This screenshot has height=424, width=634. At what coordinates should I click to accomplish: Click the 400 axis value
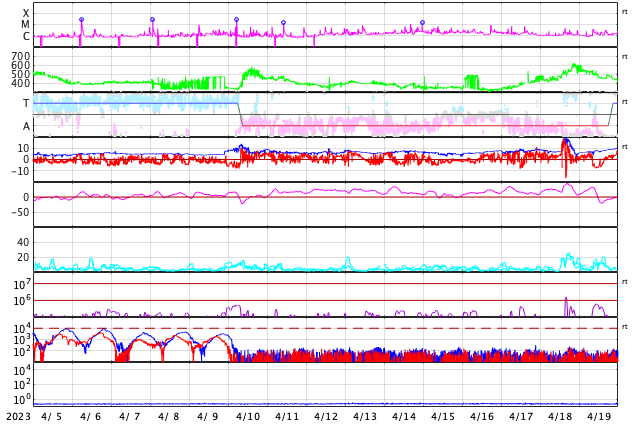(x=21, y=83)
